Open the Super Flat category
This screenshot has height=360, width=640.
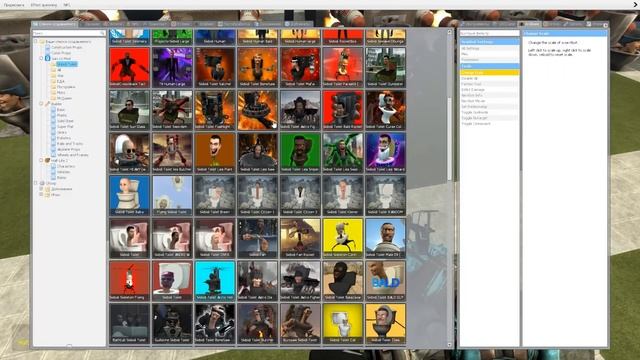pos(65,127)
